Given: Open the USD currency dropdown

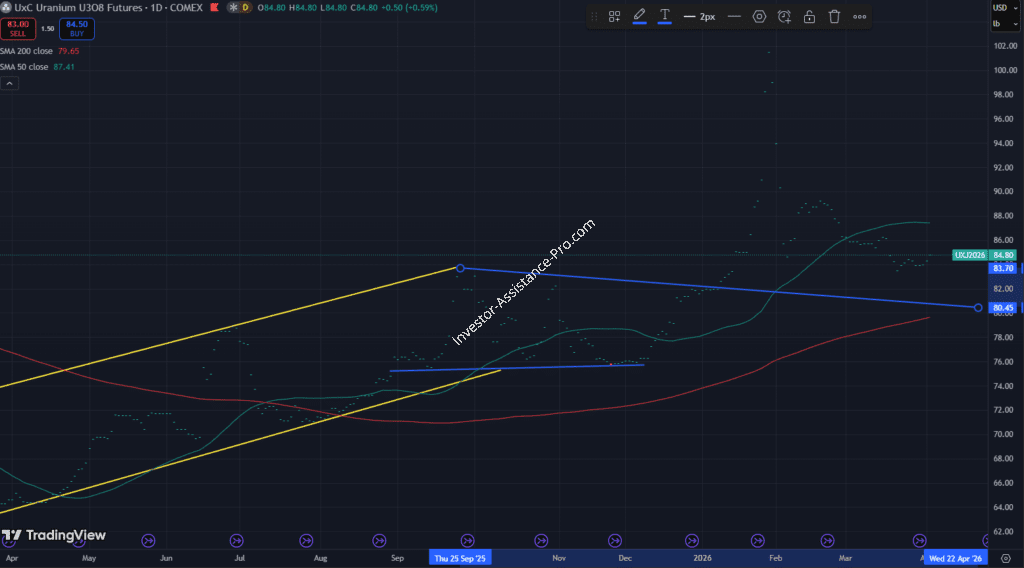Looking at the screenshot, I should [999, 7].
